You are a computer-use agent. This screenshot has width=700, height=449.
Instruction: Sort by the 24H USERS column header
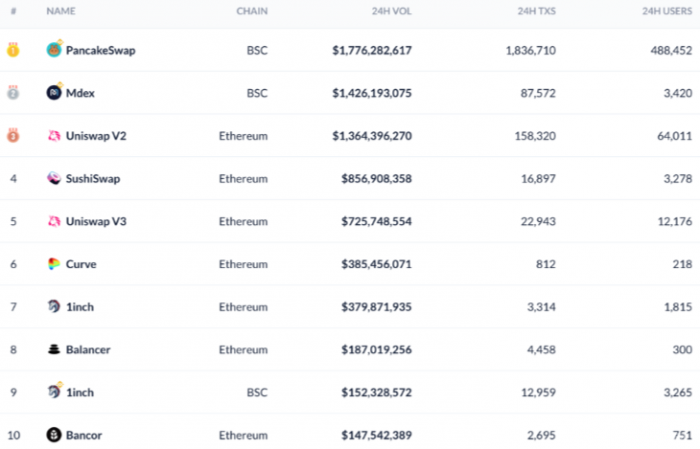tap(668, 12)
